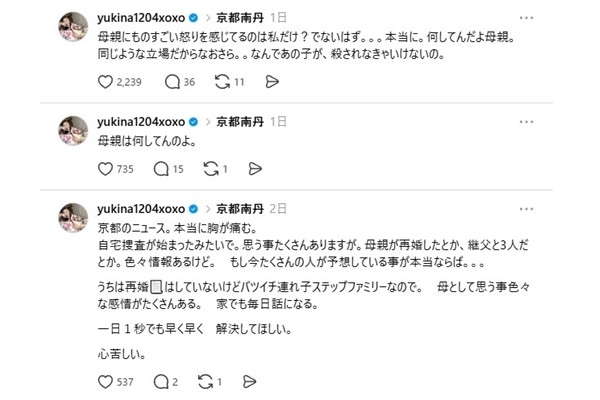Open replies on the first post (36)
This screenshot has width=600, height=400.
[171, 82]
